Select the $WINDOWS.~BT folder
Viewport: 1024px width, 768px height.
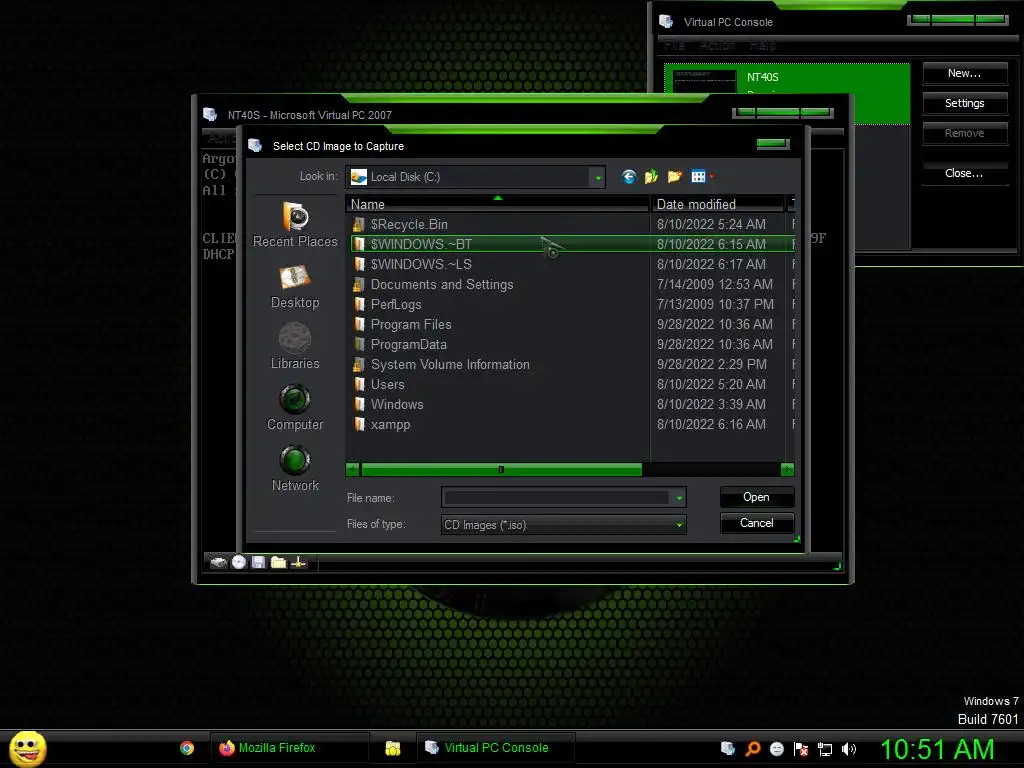coord(421,244)
